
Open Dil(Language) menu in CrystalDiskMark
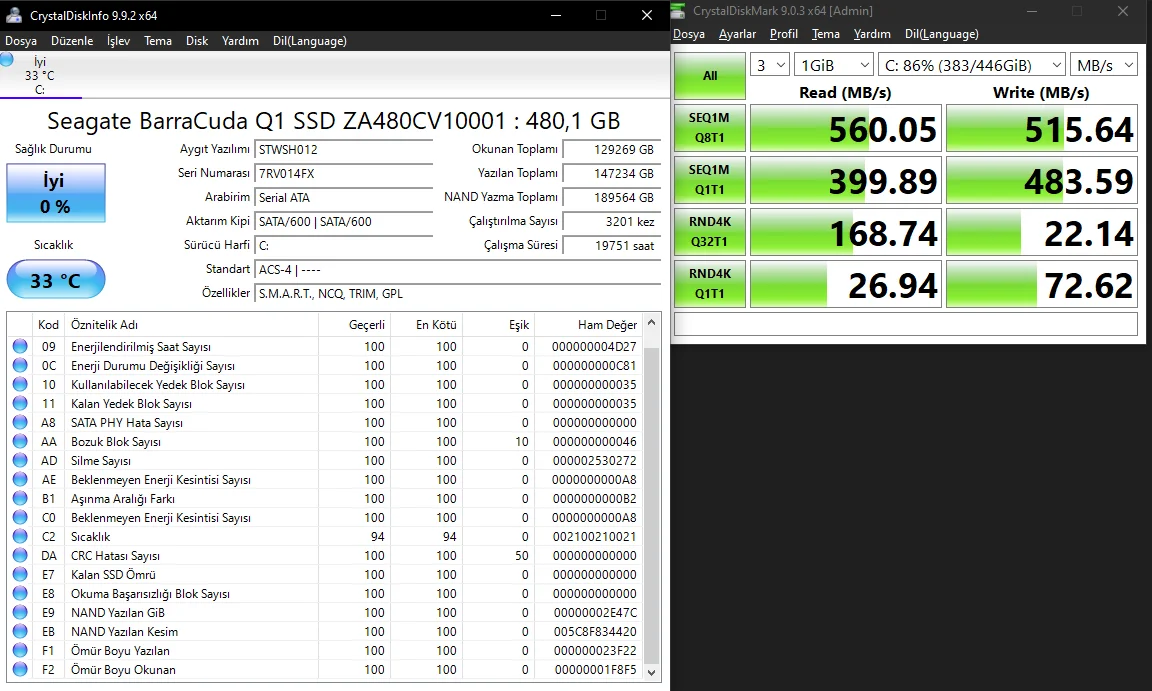(942, 34)
